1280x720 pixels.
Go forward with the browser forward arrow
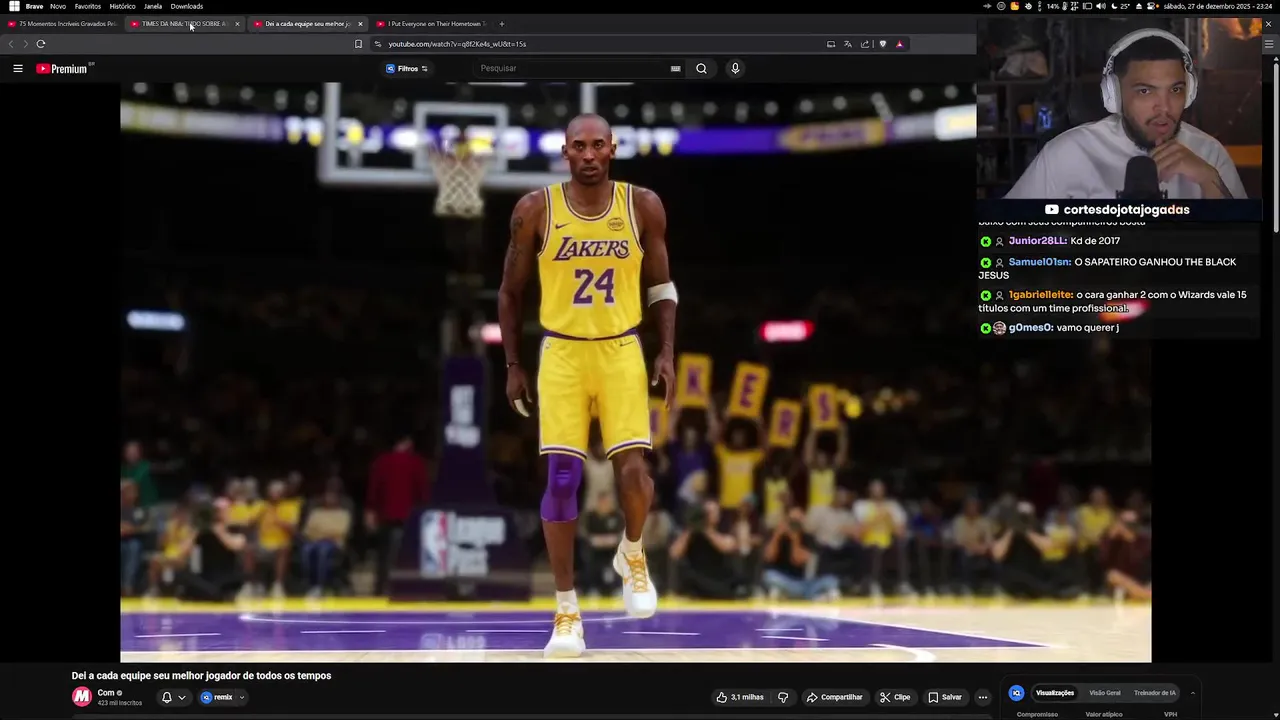[25, 44]
